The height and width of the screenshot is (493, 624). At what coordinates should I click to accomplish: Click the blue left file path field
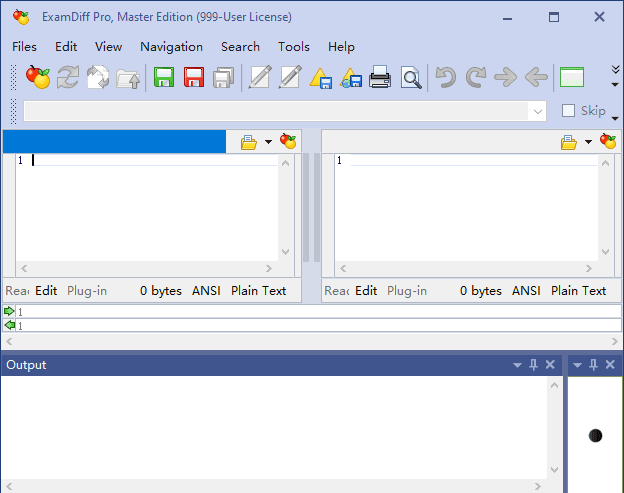pyautogui.click(x=114, y=141)
